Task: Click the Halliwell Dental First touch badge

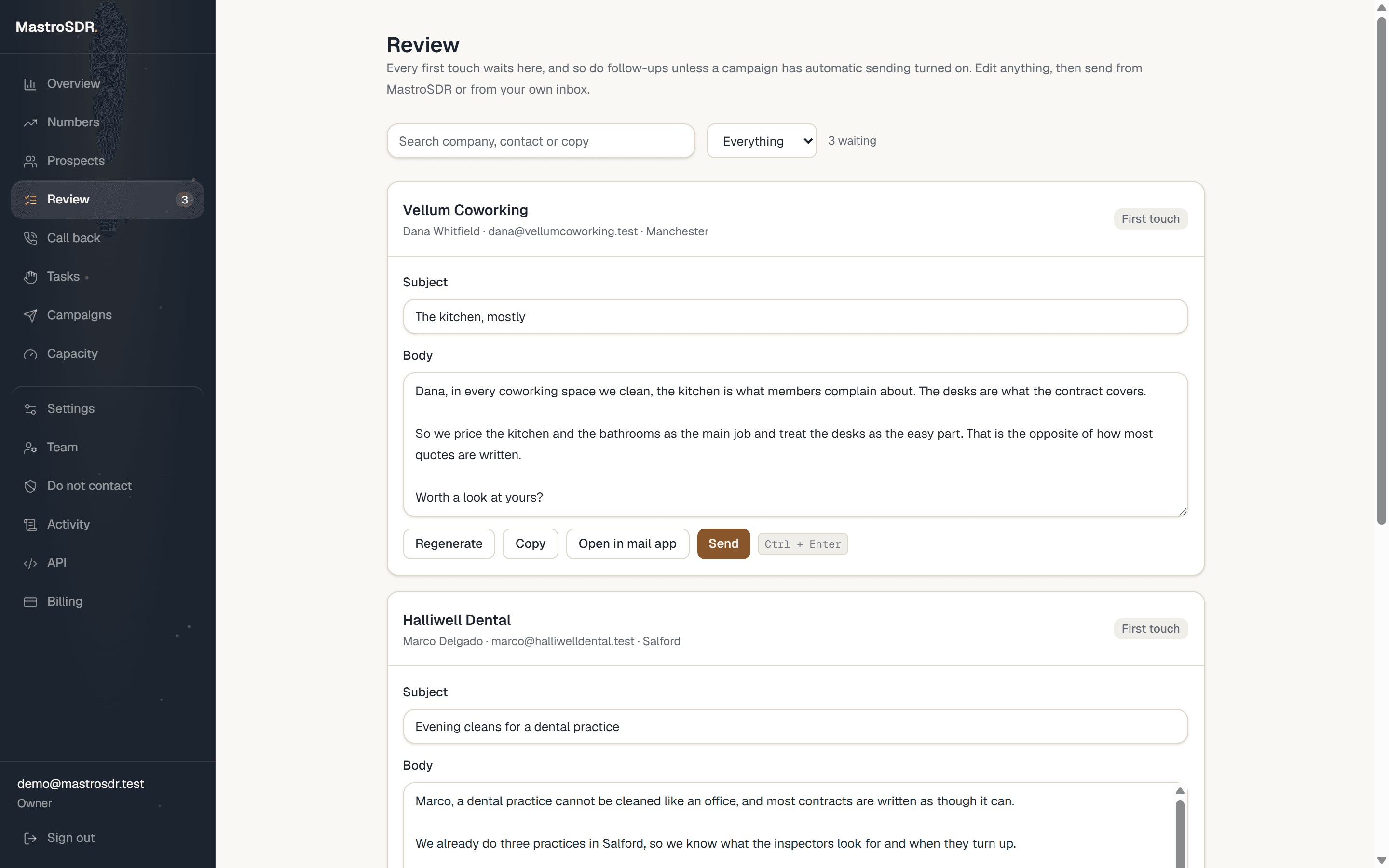Action: coord(1150,629)
